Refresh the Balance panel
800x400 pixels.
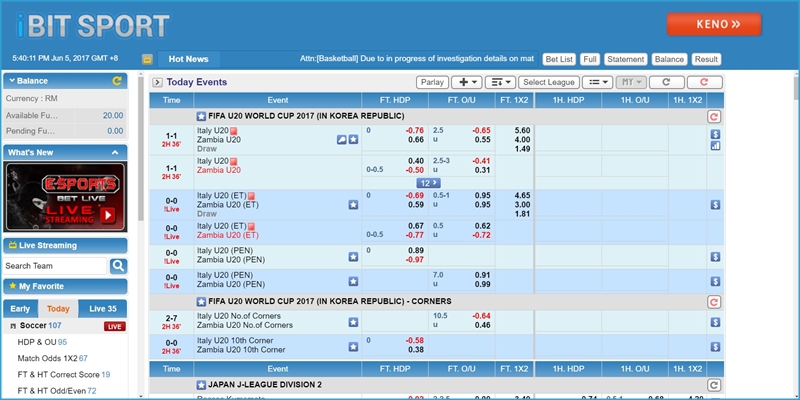(118, 80)
